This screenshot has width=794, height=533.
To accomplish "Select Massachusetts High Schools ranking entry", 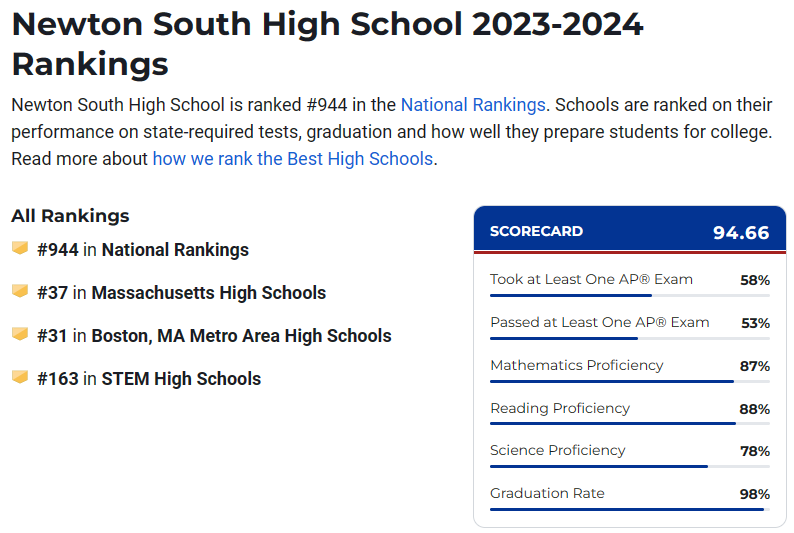I will click(x=209, y=293).
